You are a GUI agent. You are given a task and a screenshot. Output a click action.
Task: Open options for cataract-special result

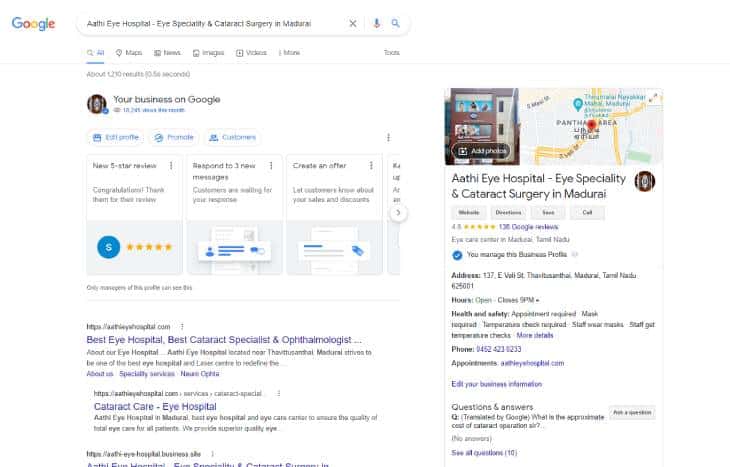click(278, 394)
